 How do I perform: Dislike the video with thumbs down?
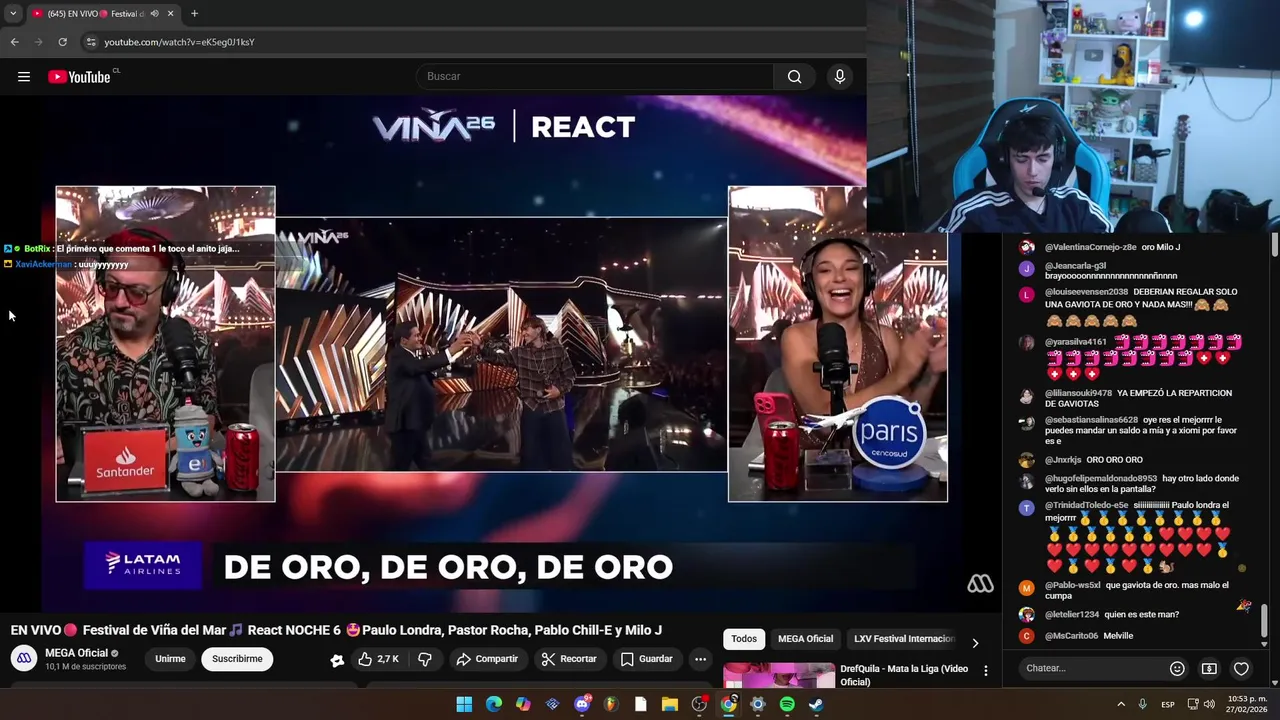point(425,659)
